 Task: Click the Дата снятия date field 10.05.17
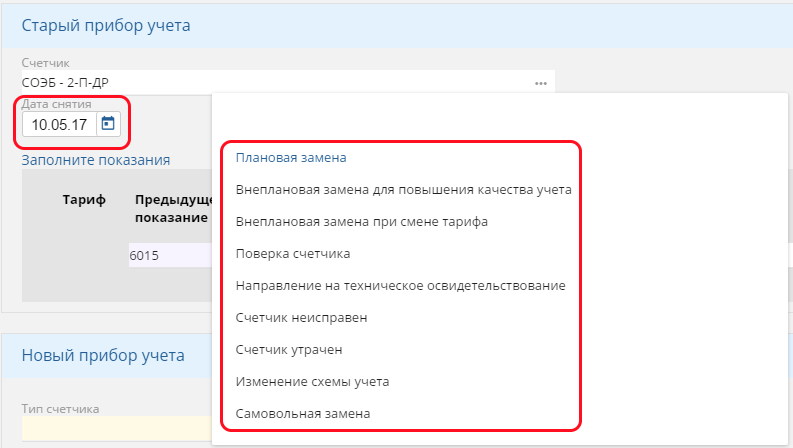pos(59,124)
